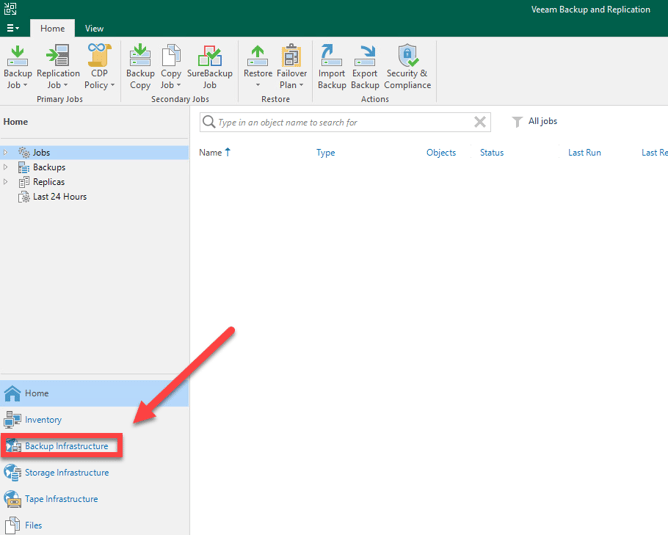
Task: Click the Copy Job ribbon icon
Action: (x=171, y=56)
